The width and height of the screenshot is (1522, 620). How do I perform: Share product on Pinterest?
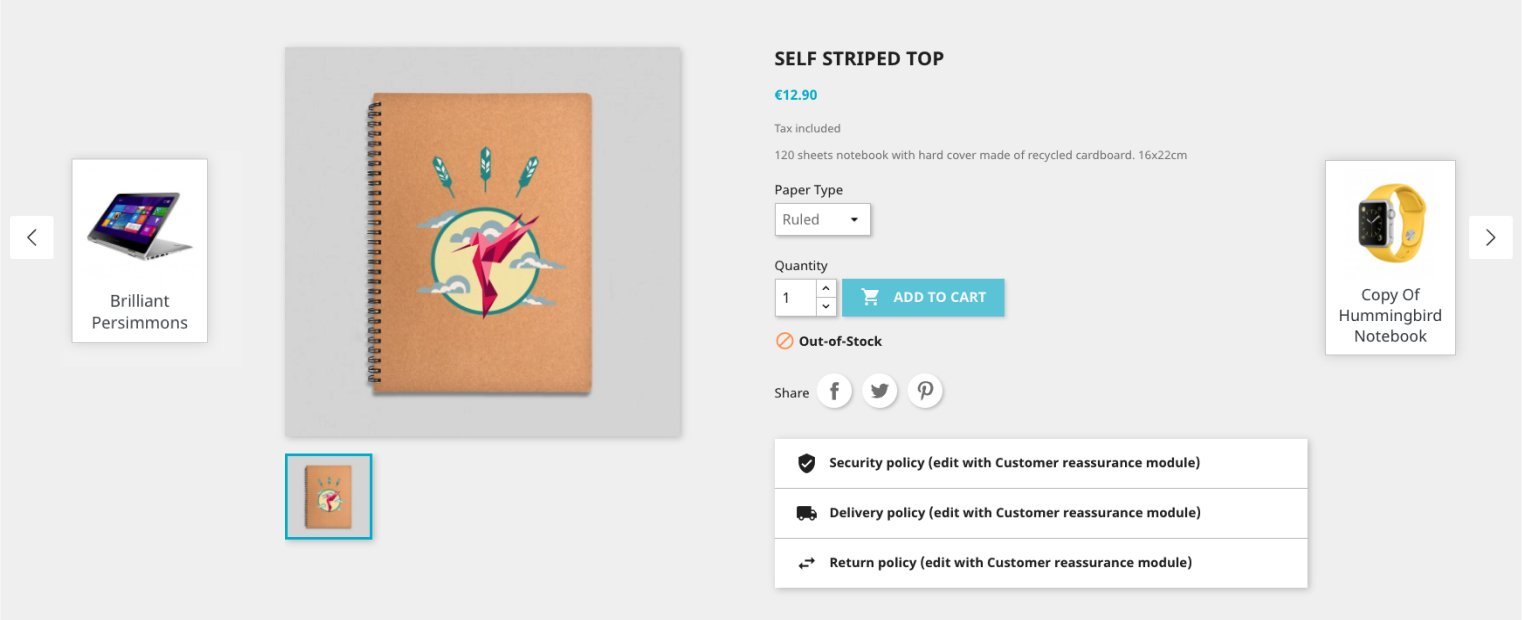click(x=925, y=391)
